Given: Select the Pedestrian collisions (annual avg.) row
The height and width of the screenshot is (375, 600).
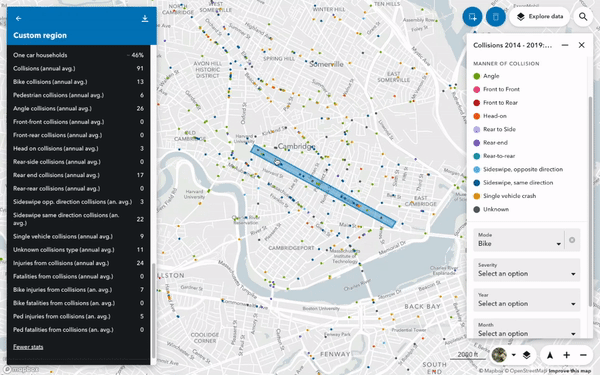Looking at the screenshot, I should pos(78,95).
